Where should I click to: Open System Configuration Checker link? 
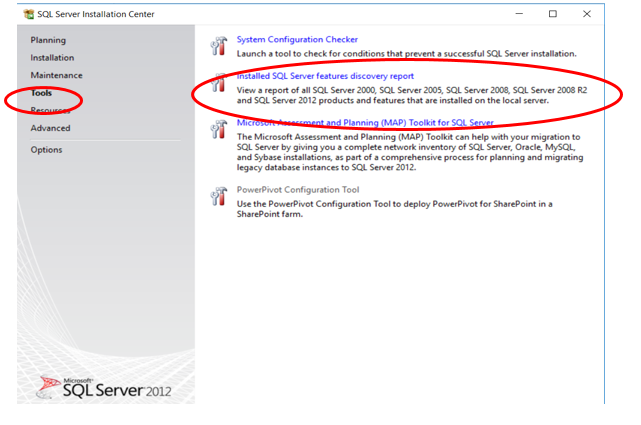coord(297,40)
